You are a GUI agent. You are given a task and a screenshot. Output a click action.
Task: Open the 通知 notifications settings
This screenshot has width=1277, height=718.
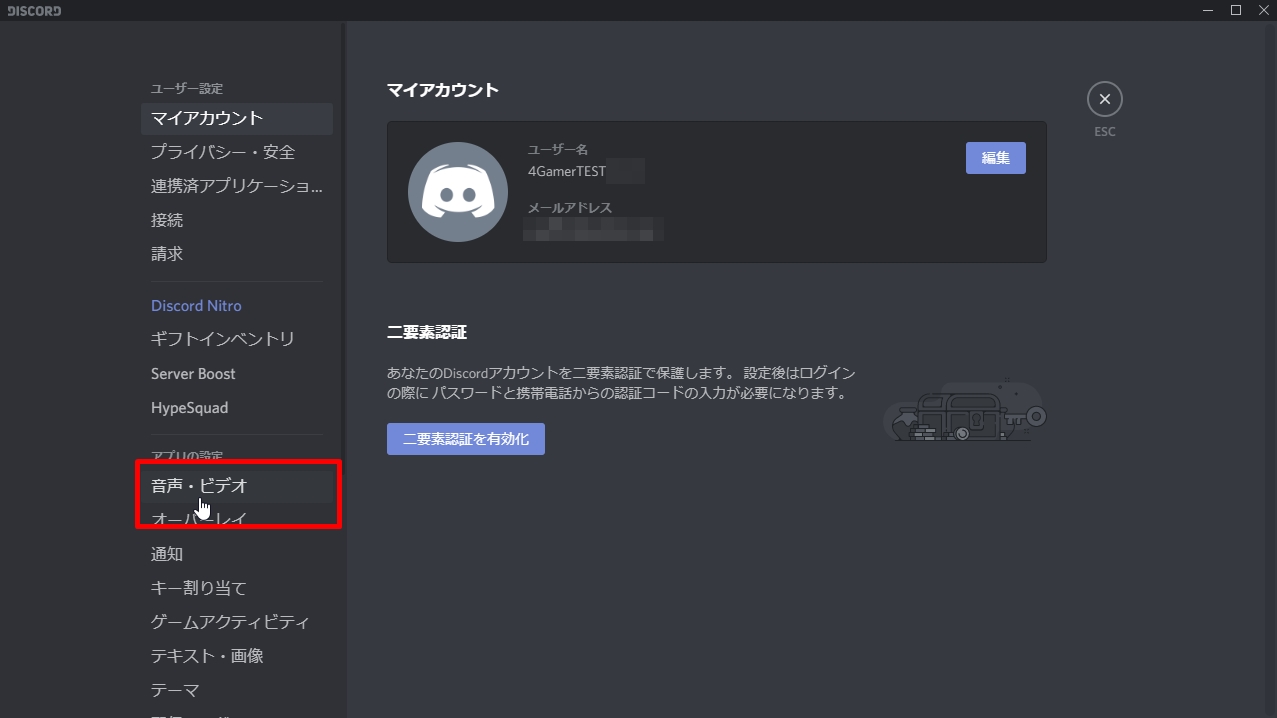(237, 554)
